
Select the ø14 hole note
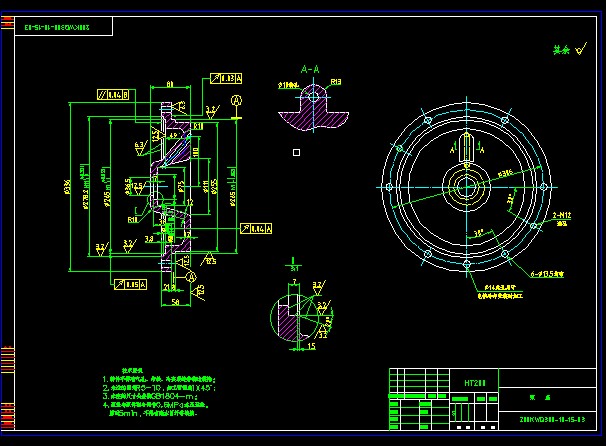(x=500, y=292)
